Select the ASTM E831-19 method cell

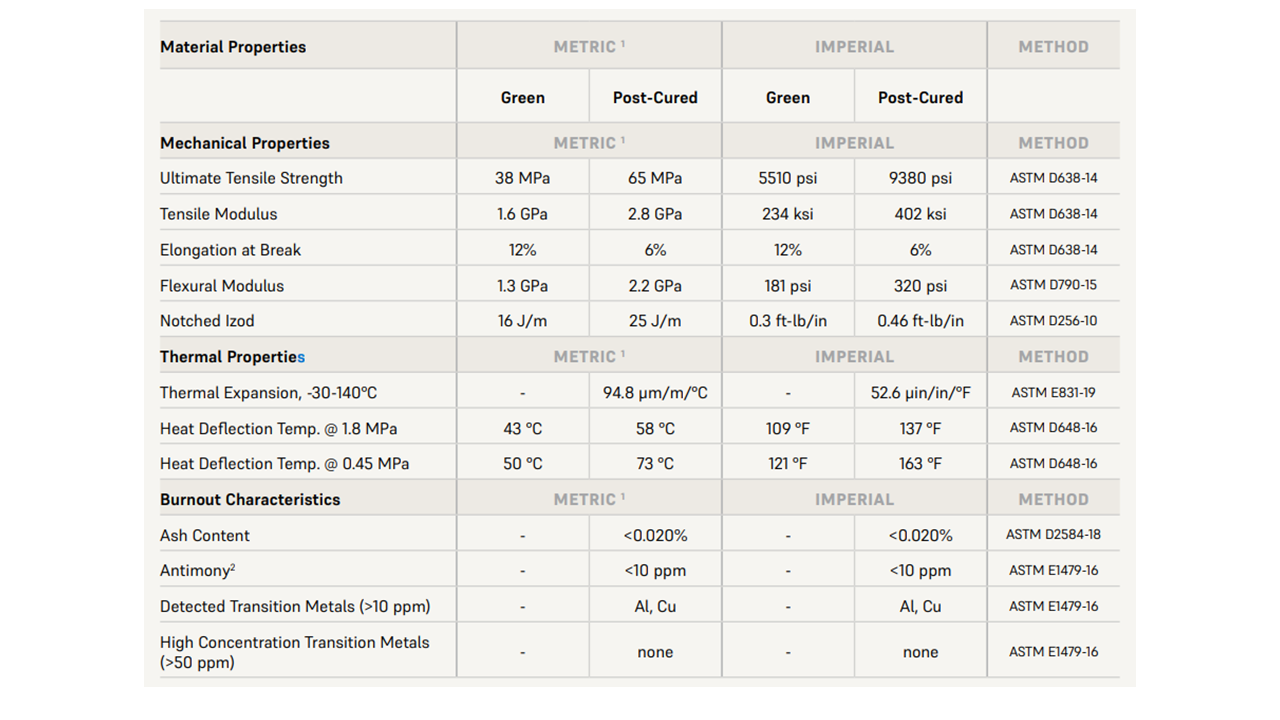coord(1053,393)
